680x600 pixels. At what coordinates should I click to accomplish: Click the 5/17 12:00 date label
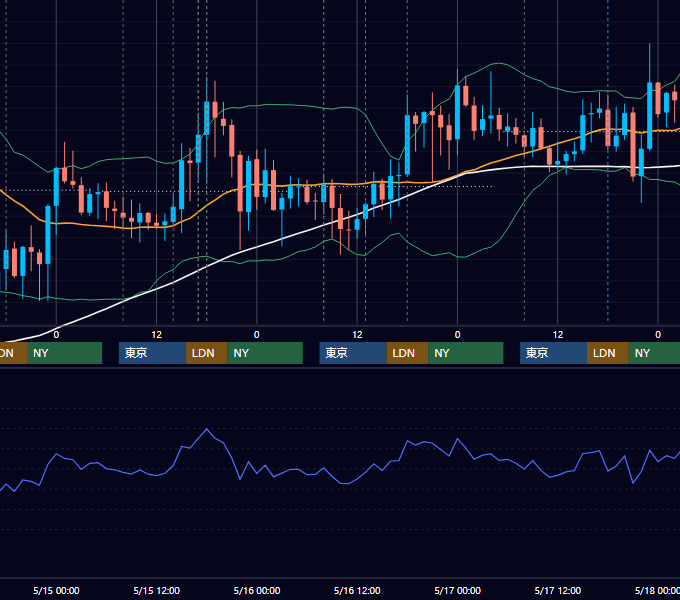point(558,590)
